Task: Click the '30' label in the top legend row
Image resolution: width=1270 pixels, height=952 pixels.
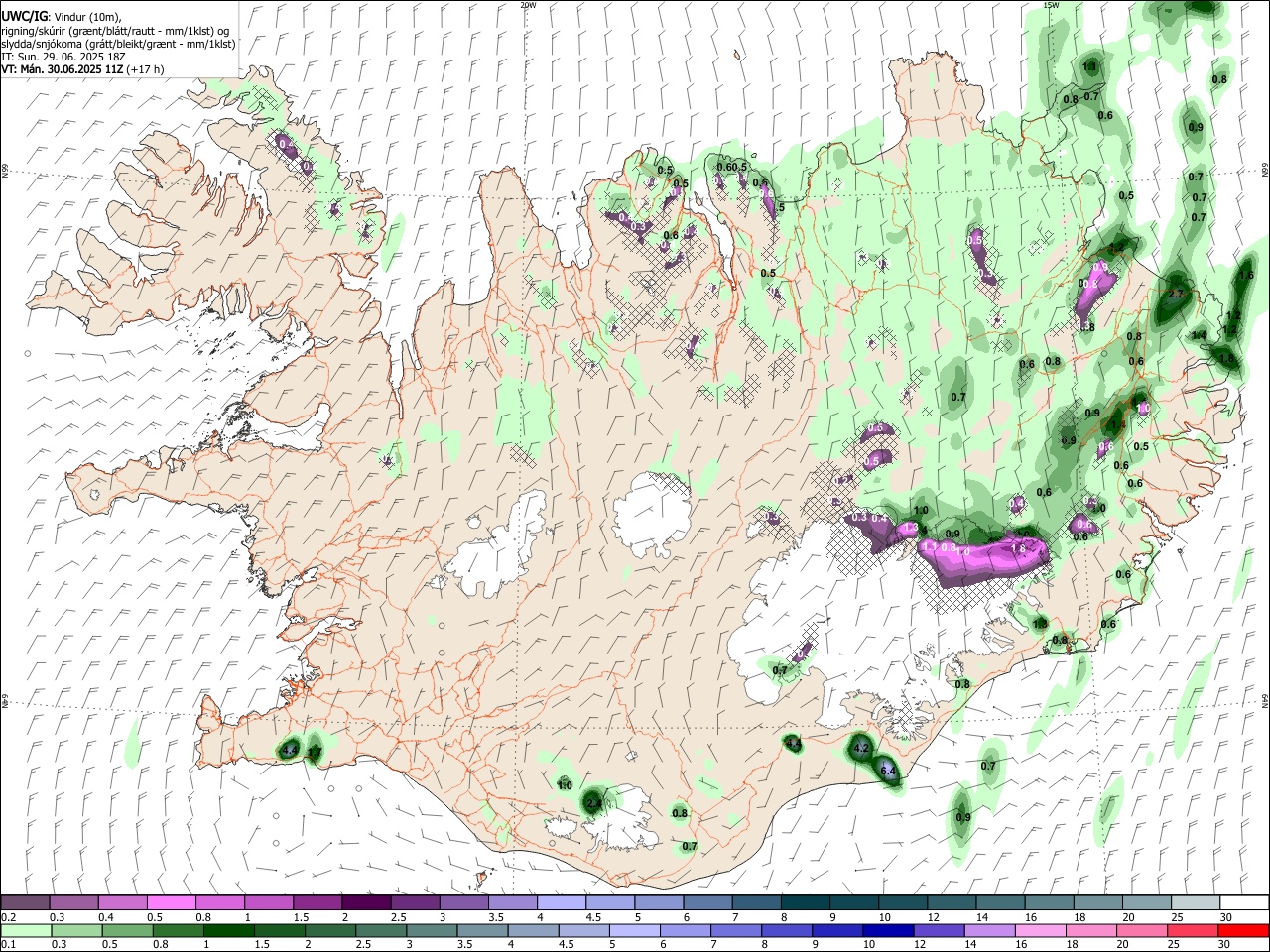Action: pos(1226,917)
